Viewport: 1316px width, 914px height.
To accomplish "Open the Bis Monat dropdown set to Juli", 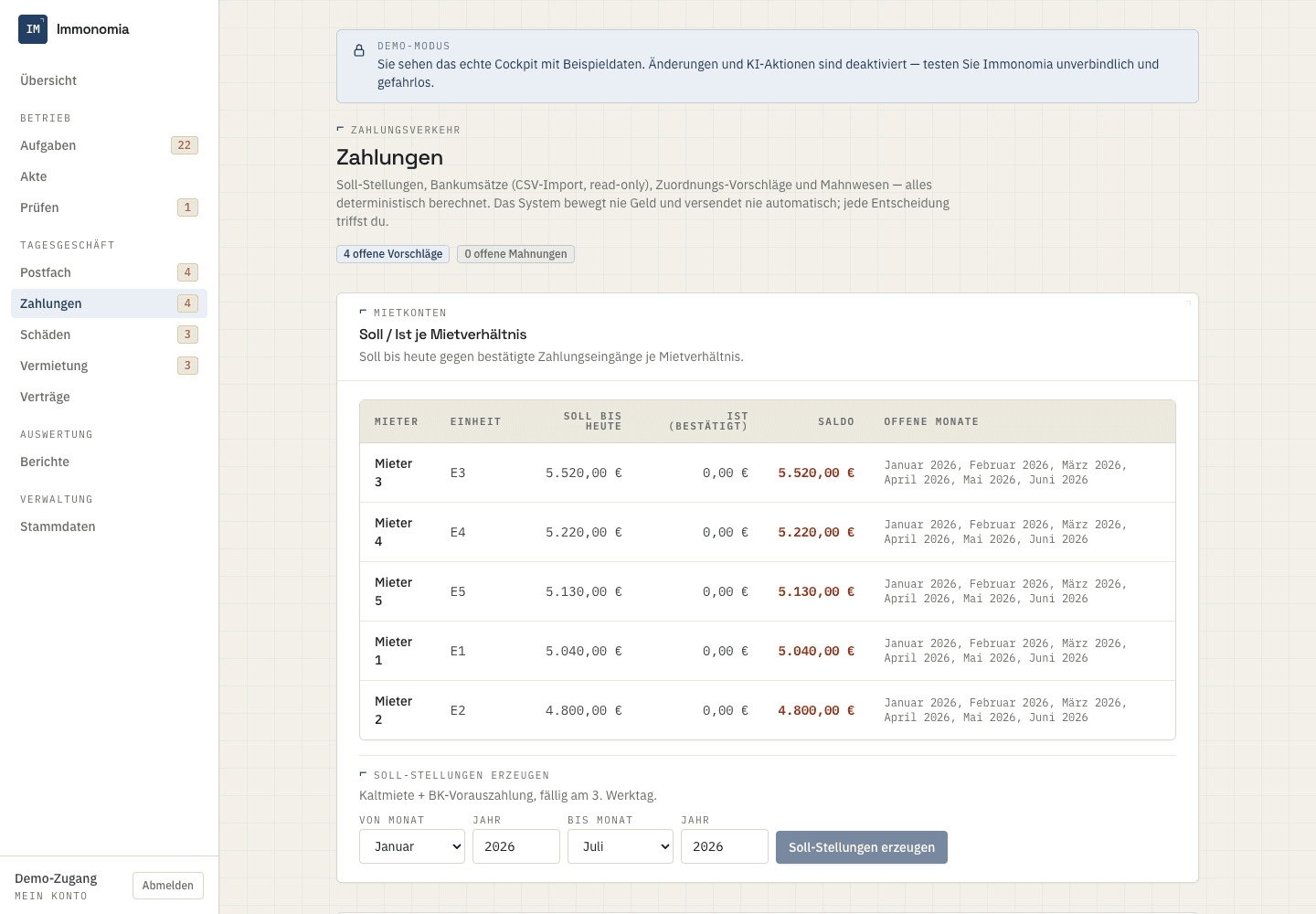I will pyautogui.click(x=621, y=846).
